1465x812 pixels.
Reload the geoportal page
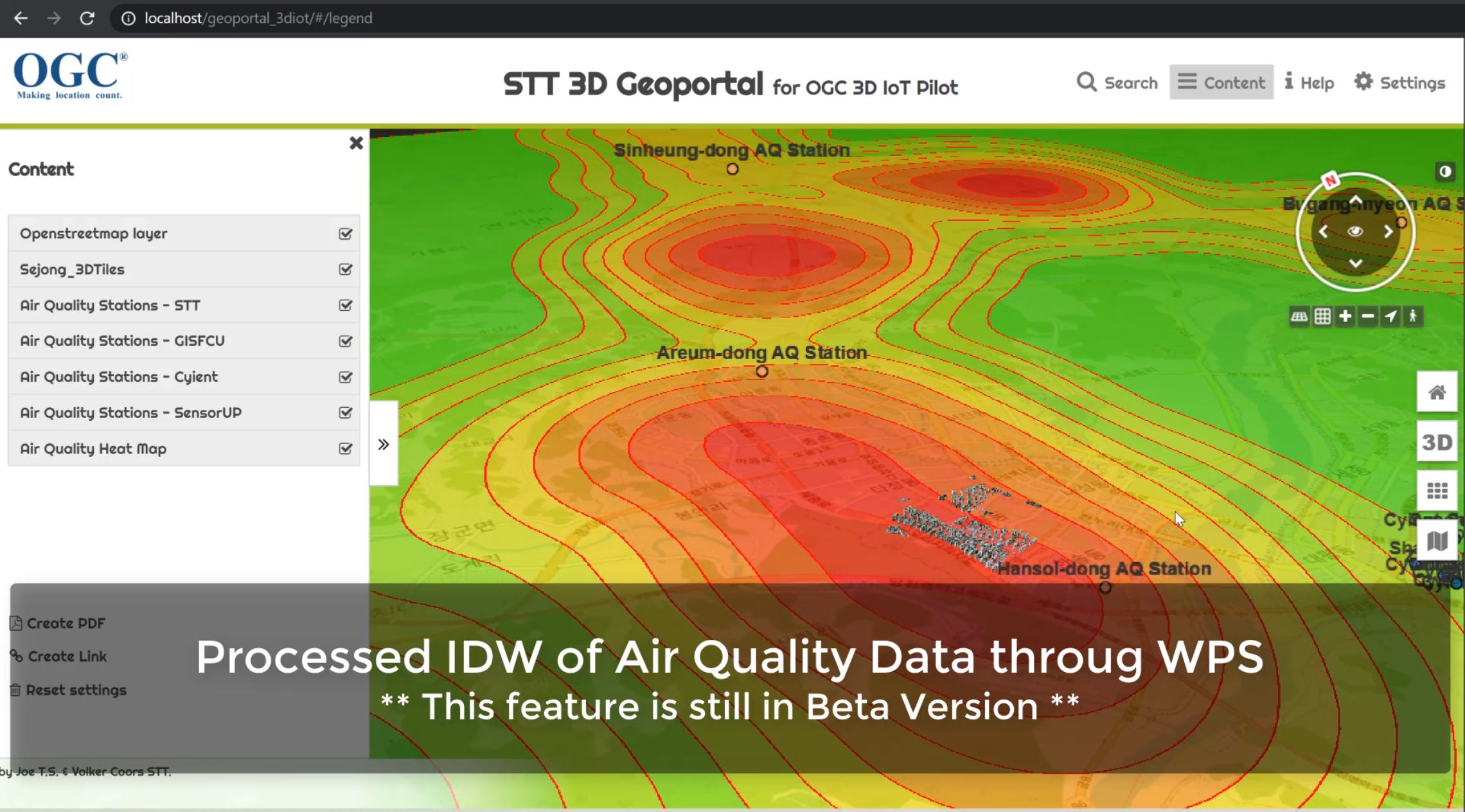(x=87, y=18)
